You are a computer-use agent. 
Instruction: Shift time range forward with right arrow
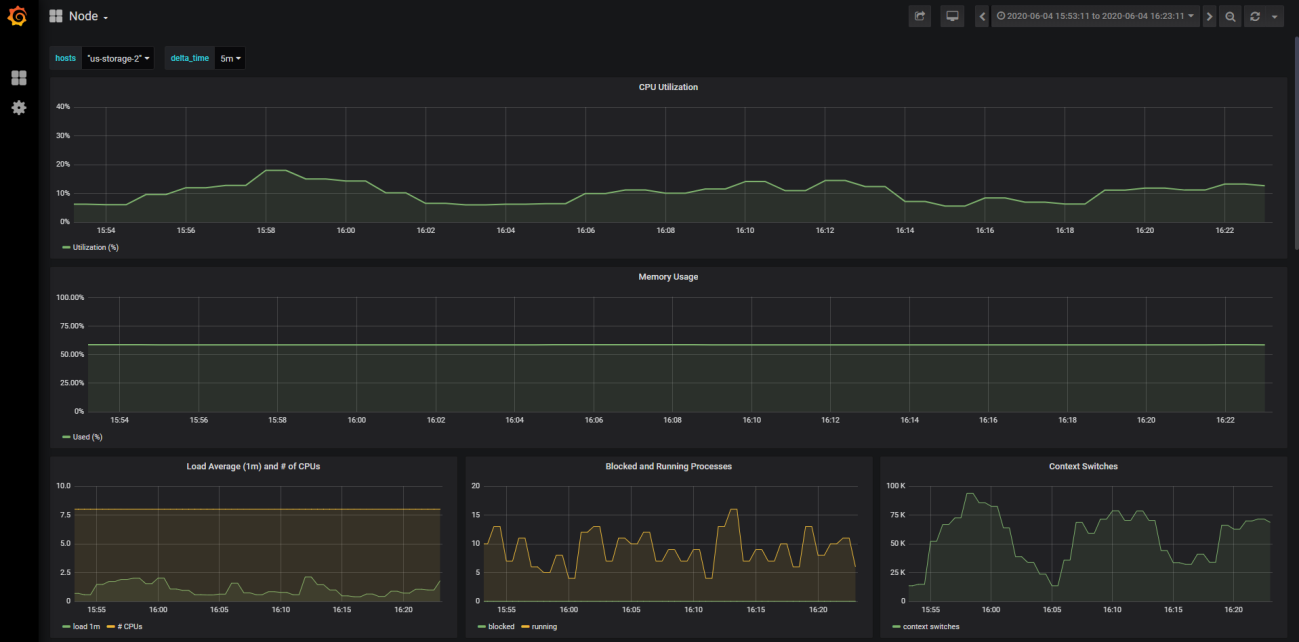(x=1209, y=16)
